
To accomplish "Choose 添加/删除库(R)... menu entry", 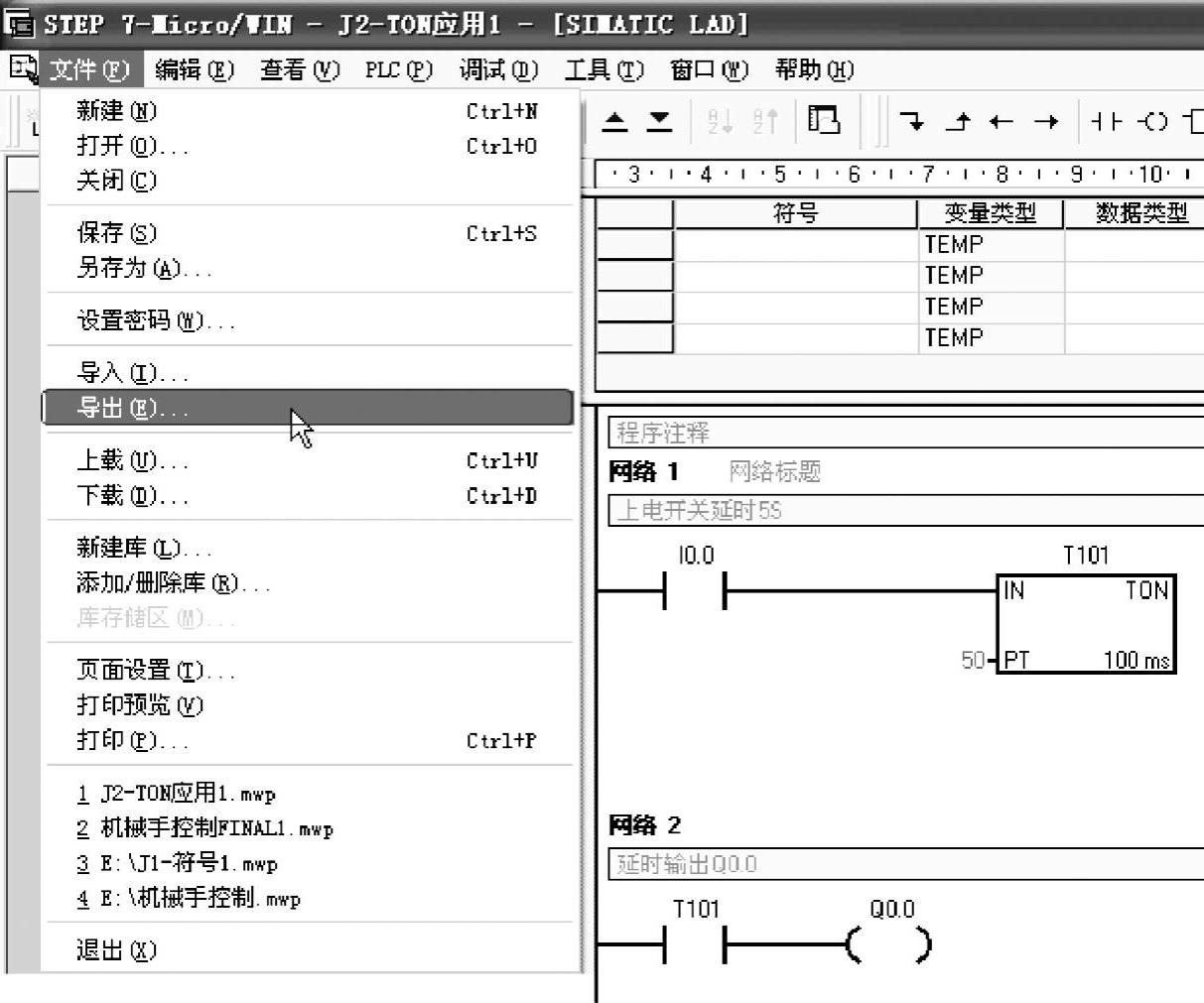I will pos(309,582).
